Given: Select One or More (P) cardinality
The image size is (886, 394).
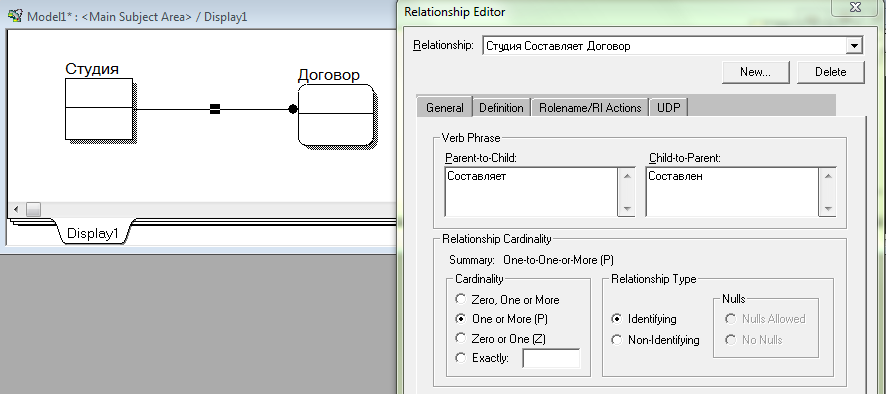Looking at the screenshot, I should click(461, 319).
